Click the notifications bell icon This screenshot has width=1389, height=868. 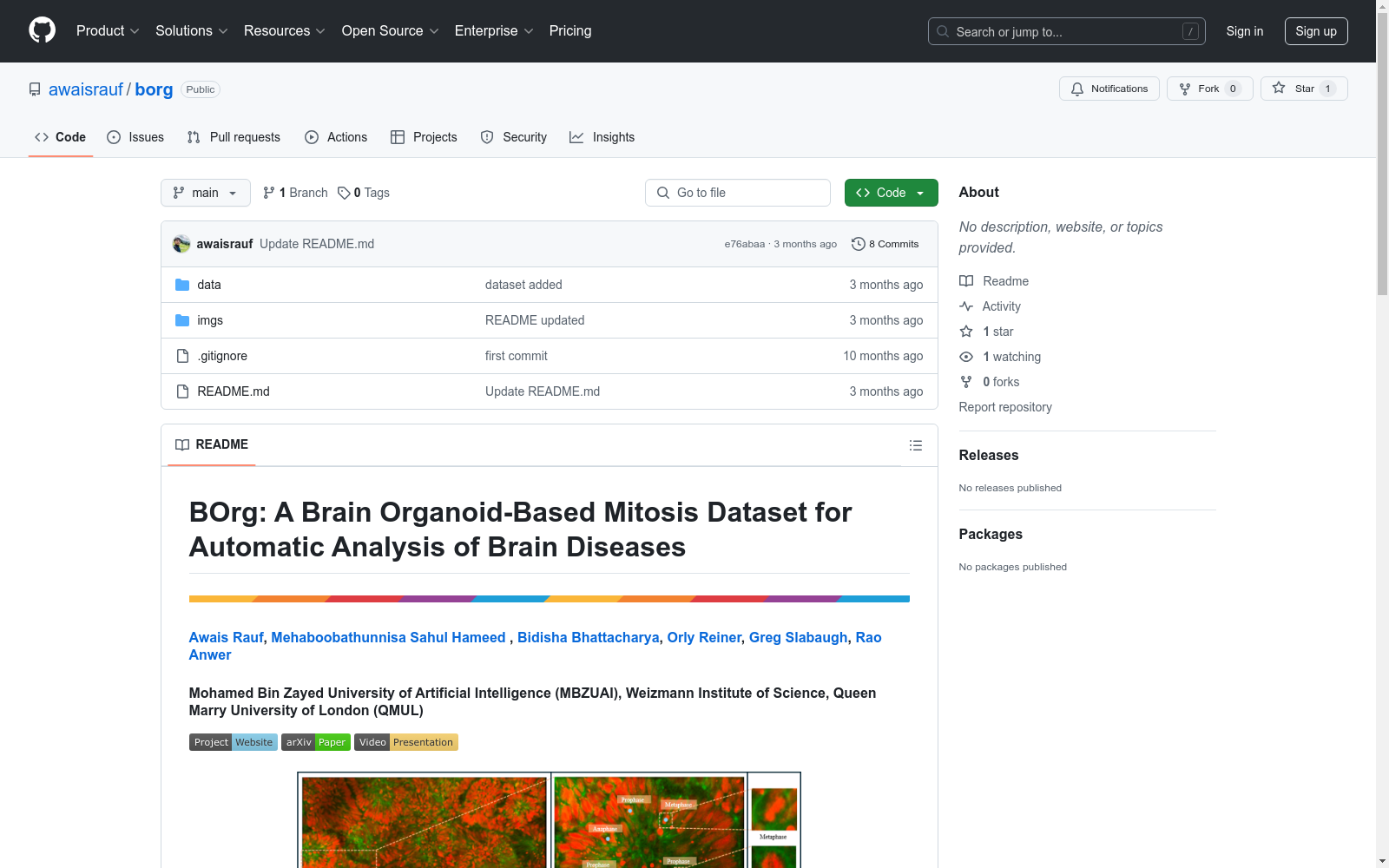pos(1077,89)
